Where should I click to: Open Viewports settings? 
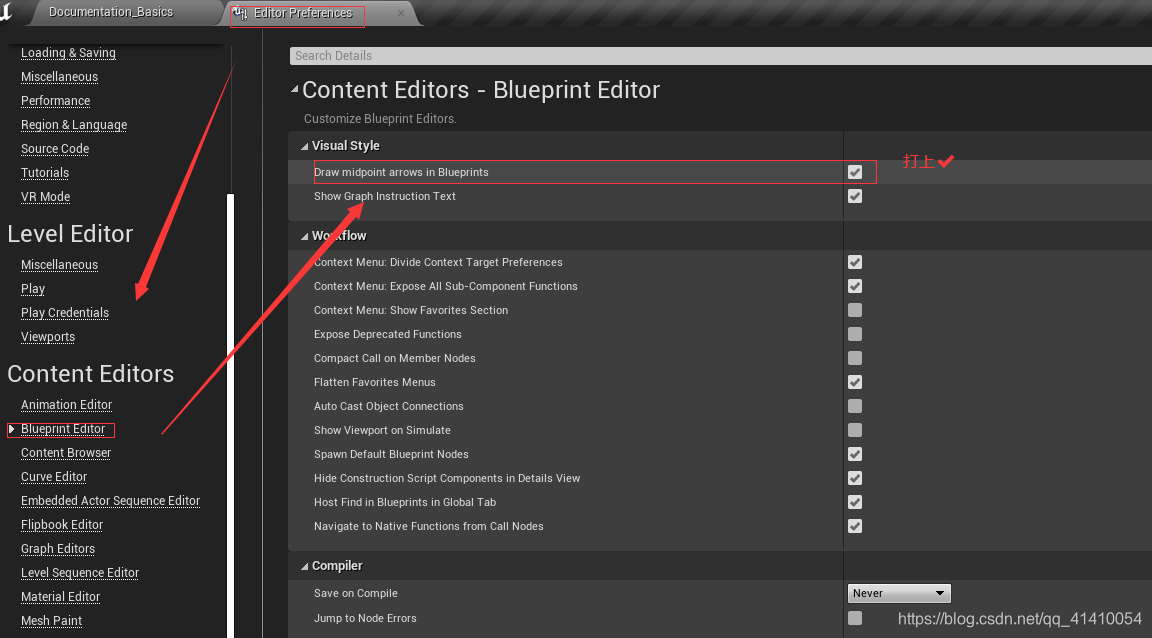[x=48, y=337]
